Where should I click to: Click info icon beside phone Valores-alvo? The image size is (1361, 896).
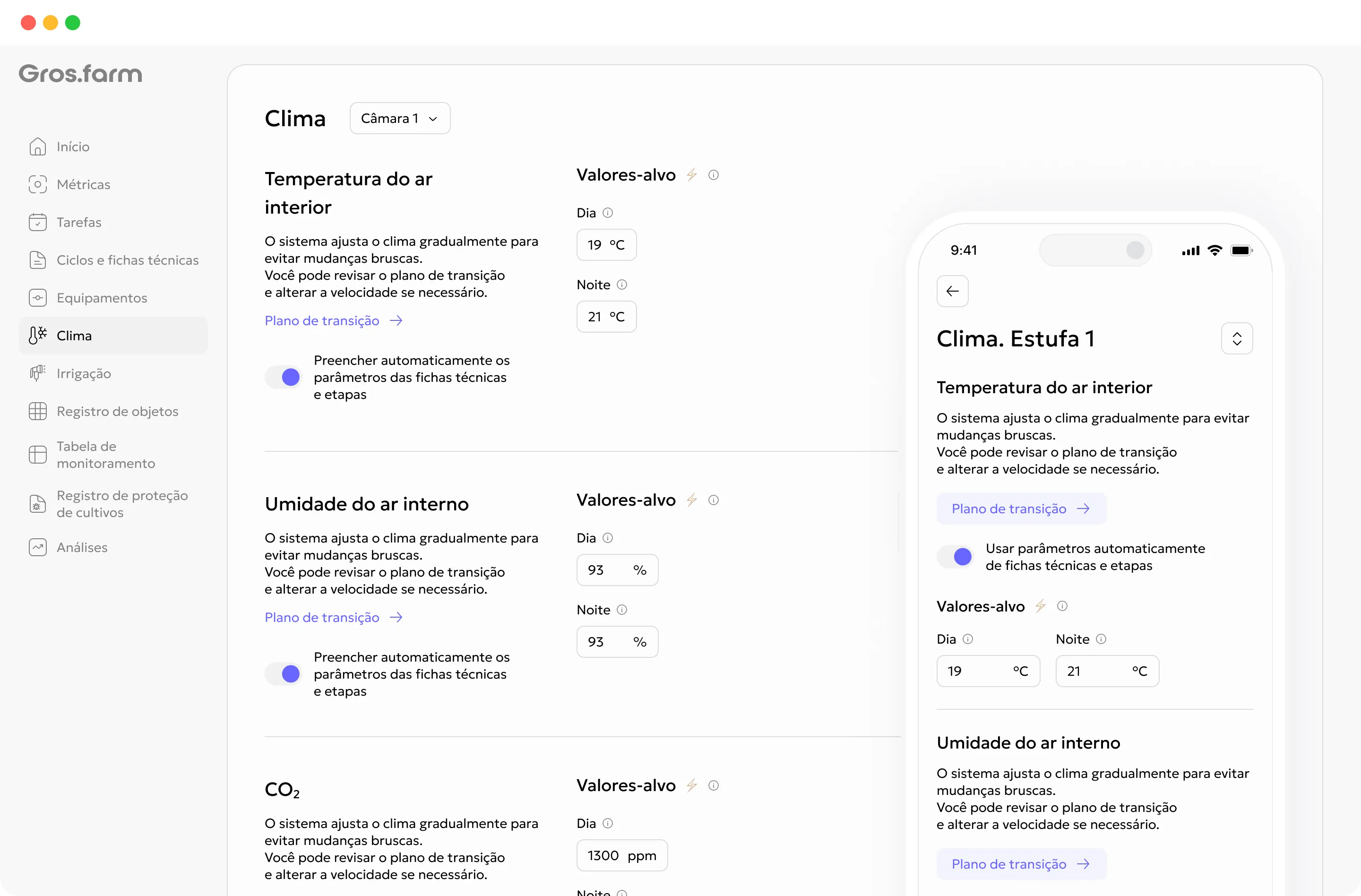(x=1062, y=605)
